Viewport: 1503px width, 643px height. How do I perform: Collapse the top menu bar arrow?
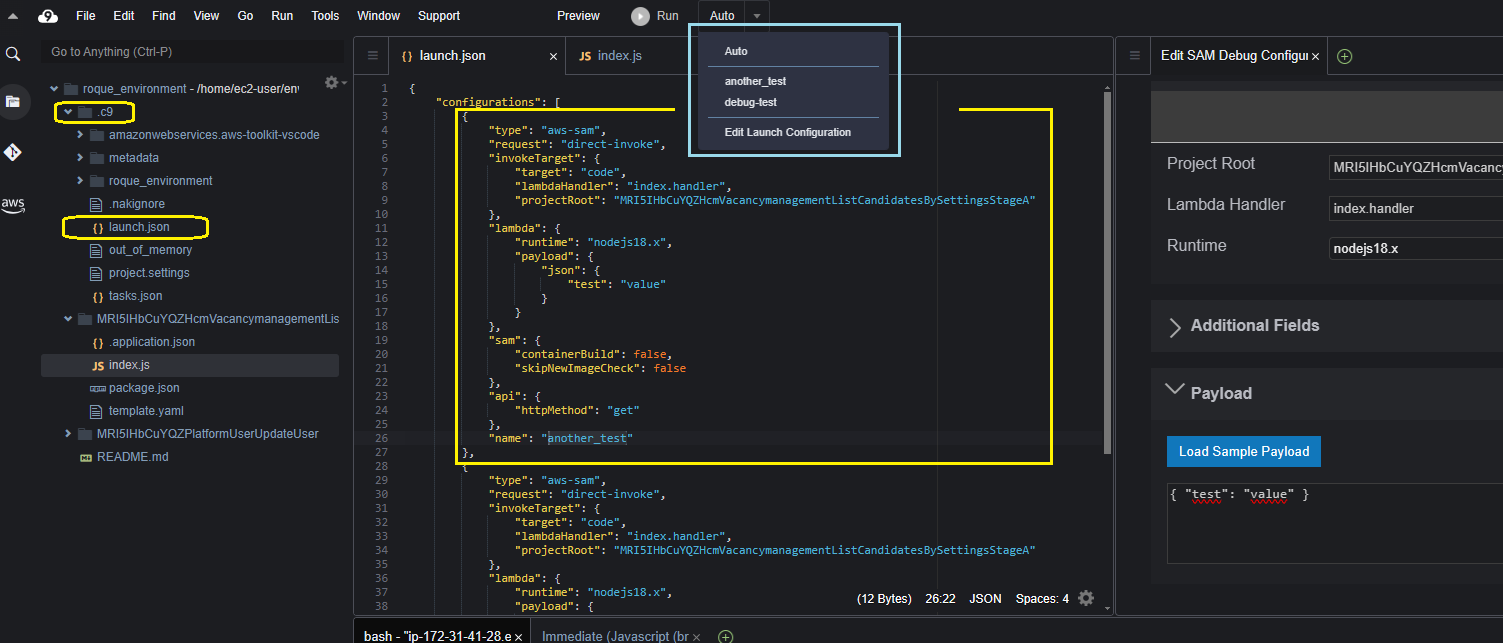coord(14,16)
